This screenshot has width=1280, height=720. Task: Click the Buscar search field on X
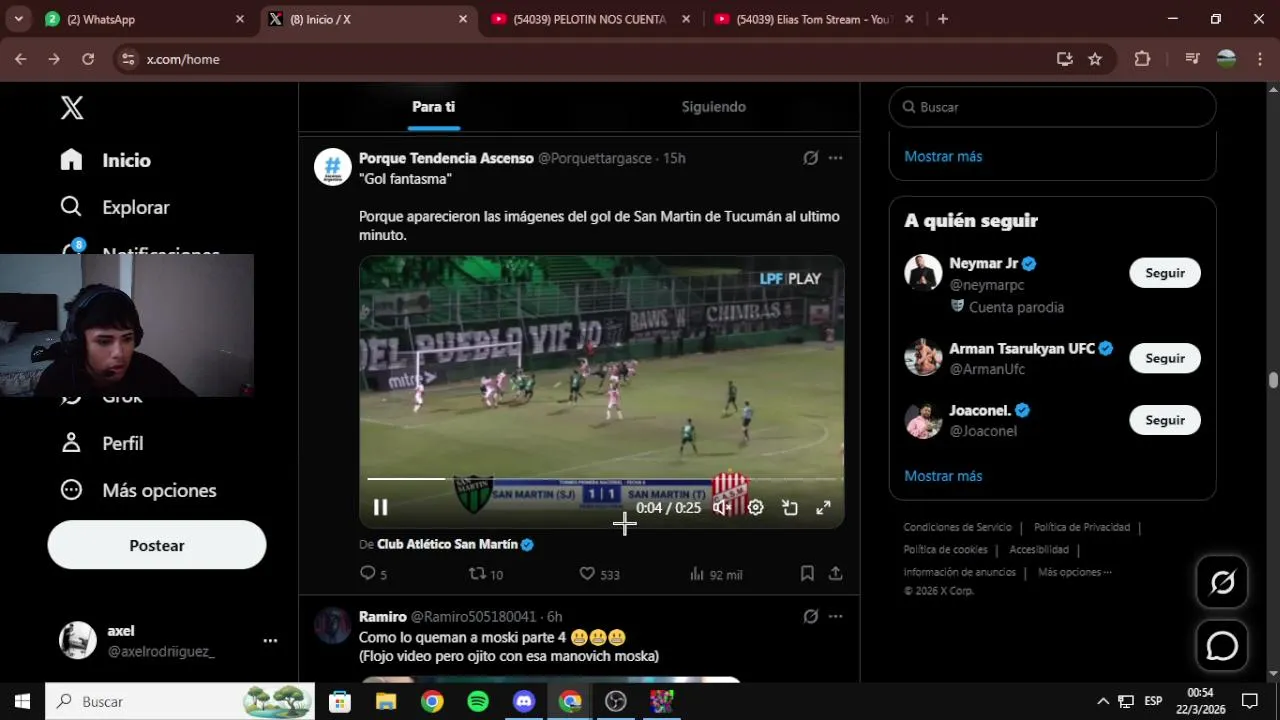click(x=1052, y=107)
